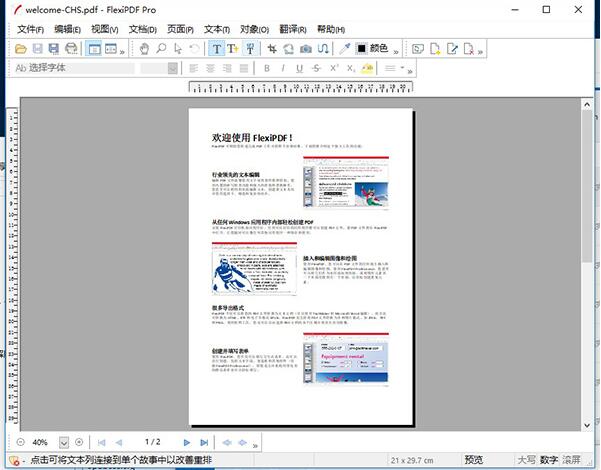601x470 pixels.
Task: Toggle the single-page layout view button
Action: [x=94, y=49]
